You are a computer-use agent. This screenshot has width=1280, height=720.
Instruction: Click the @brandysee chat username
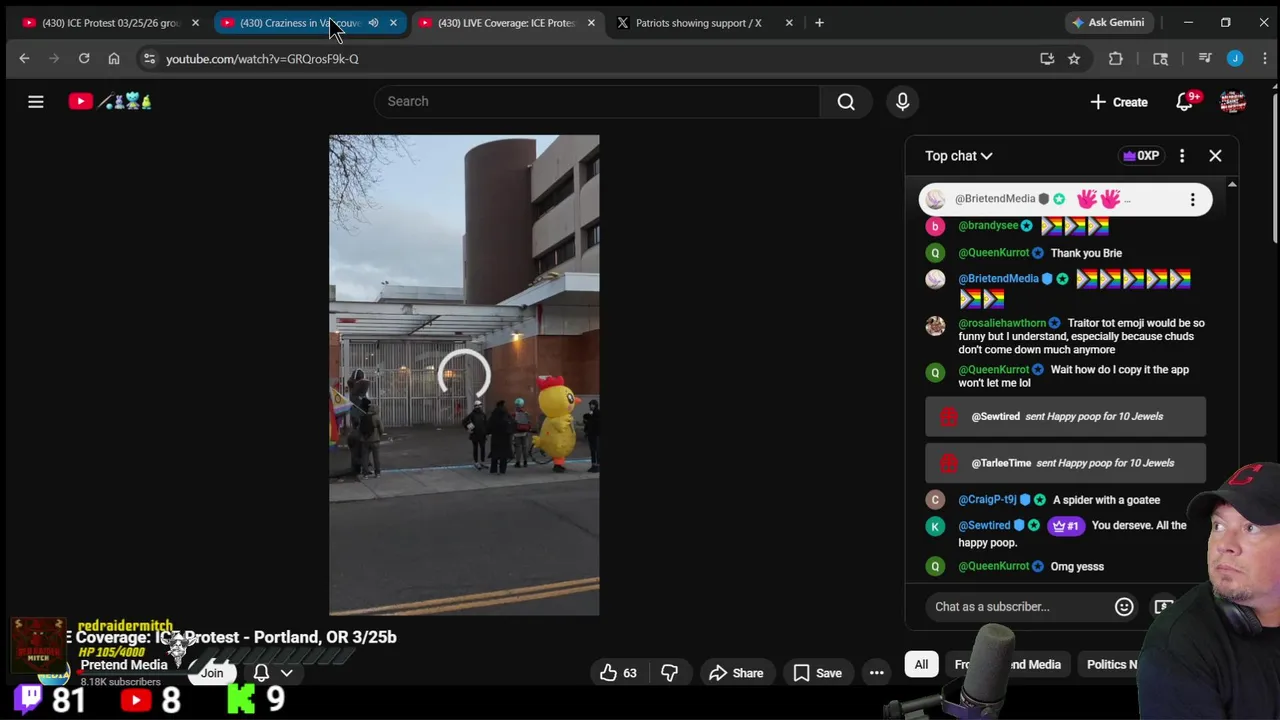(x=988, y=226)
